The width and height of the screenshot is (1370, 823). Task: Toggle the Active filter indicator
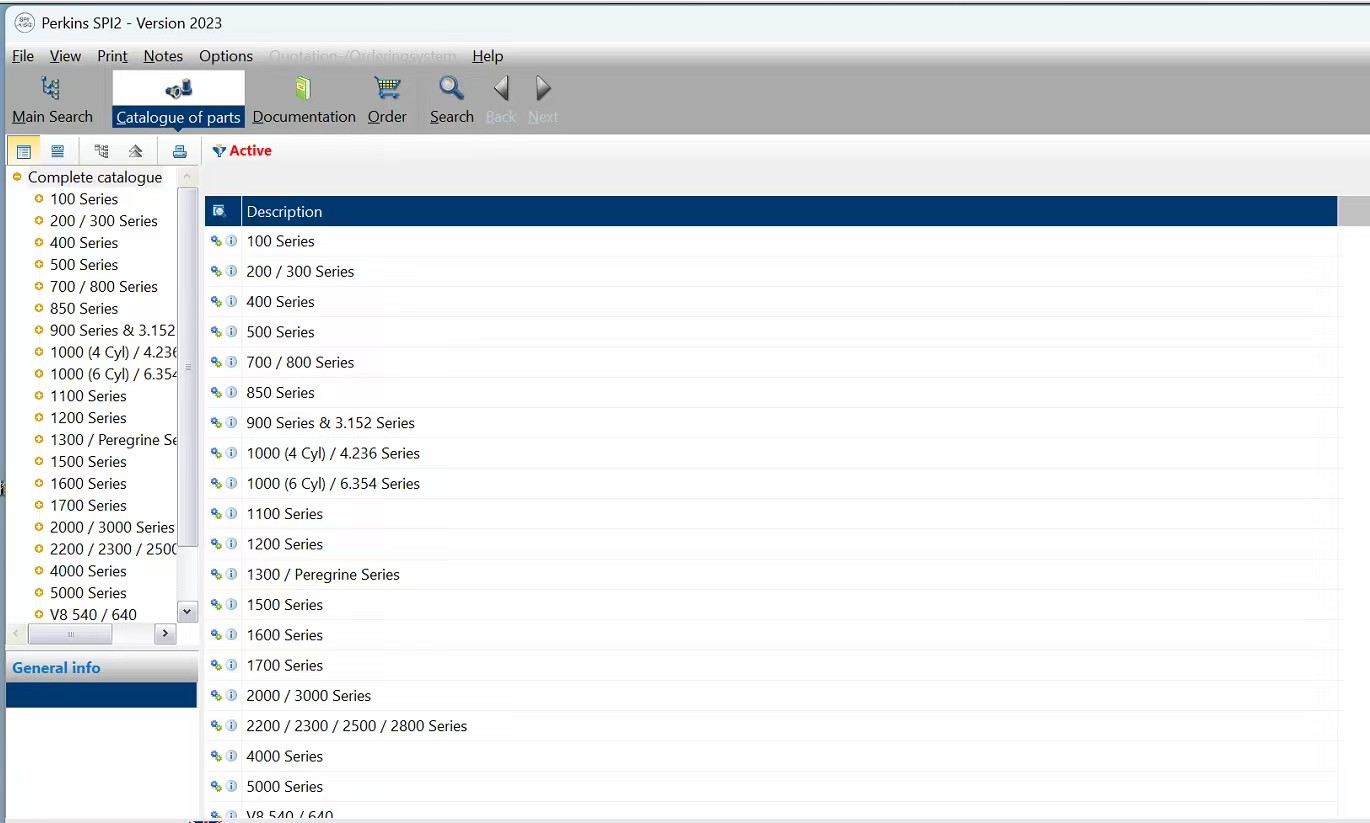(242, 151)
